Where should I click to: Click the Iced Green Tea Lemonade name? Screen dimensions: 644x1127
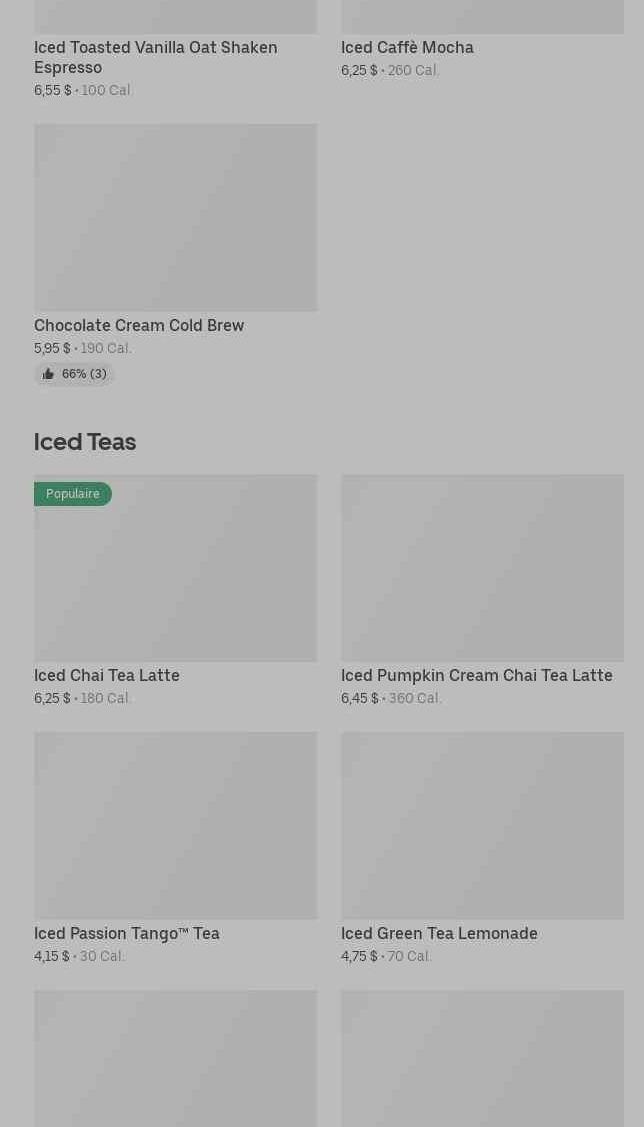439,933
